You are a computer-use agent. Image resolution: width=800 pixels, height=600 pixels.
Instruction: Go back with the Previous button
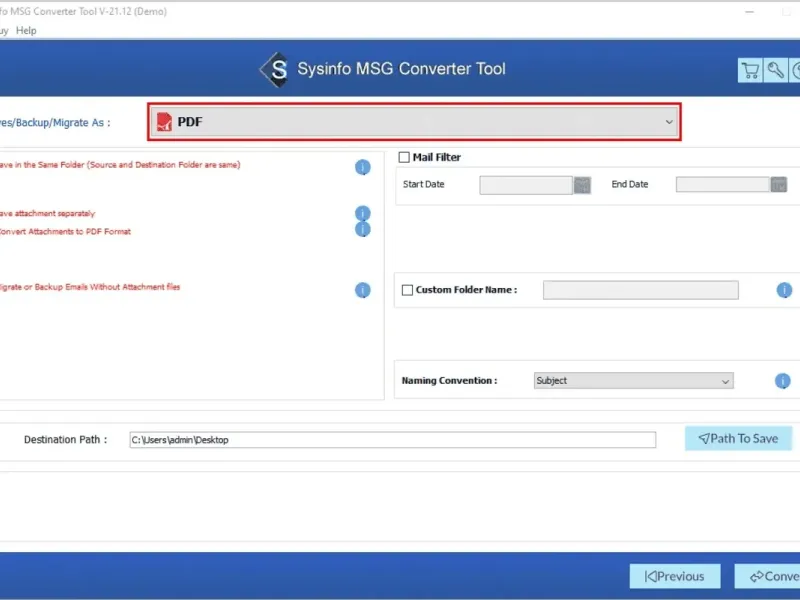675,576
